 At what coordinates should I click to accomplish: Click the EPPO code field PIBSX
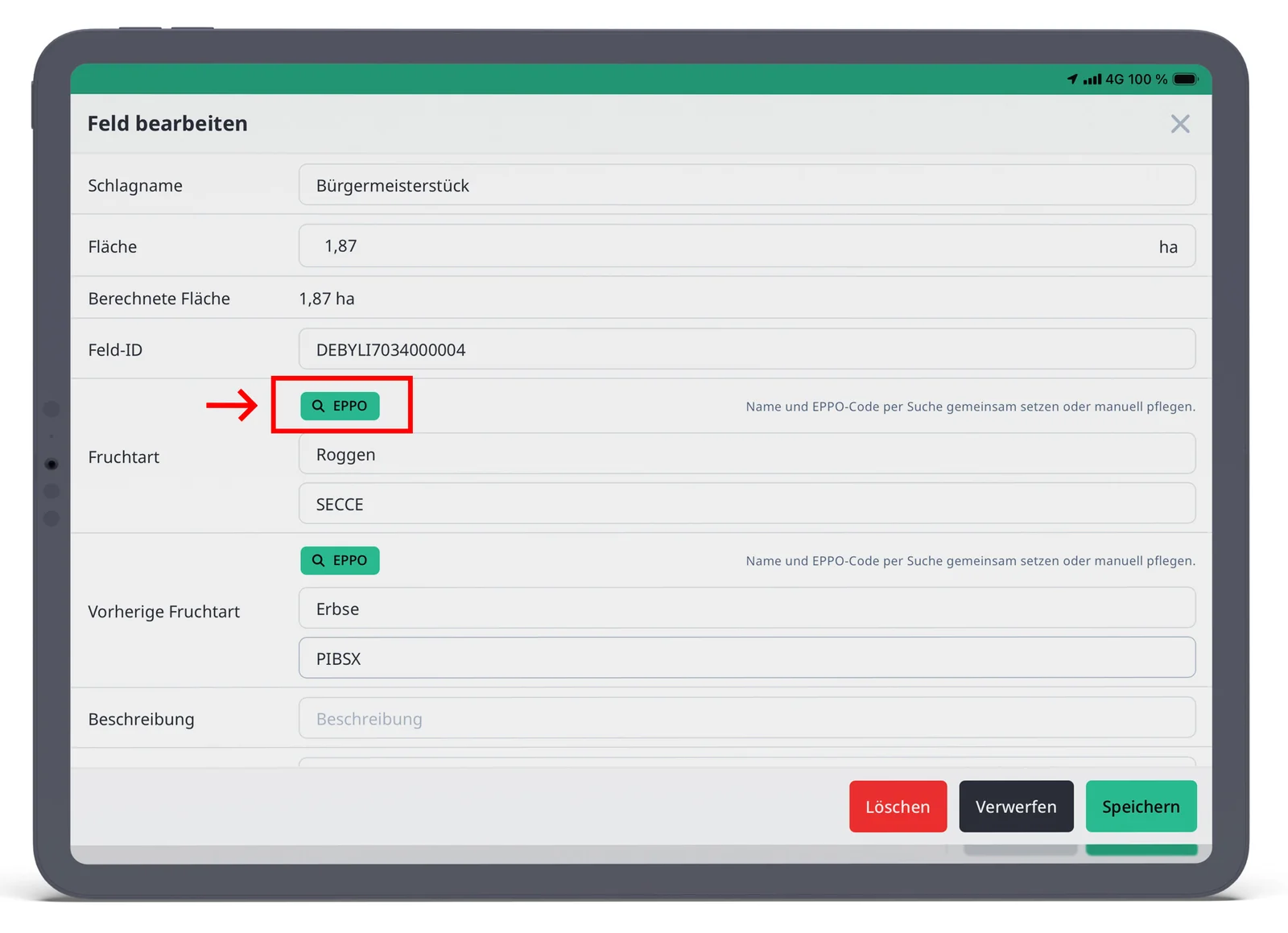pos(747,658)
